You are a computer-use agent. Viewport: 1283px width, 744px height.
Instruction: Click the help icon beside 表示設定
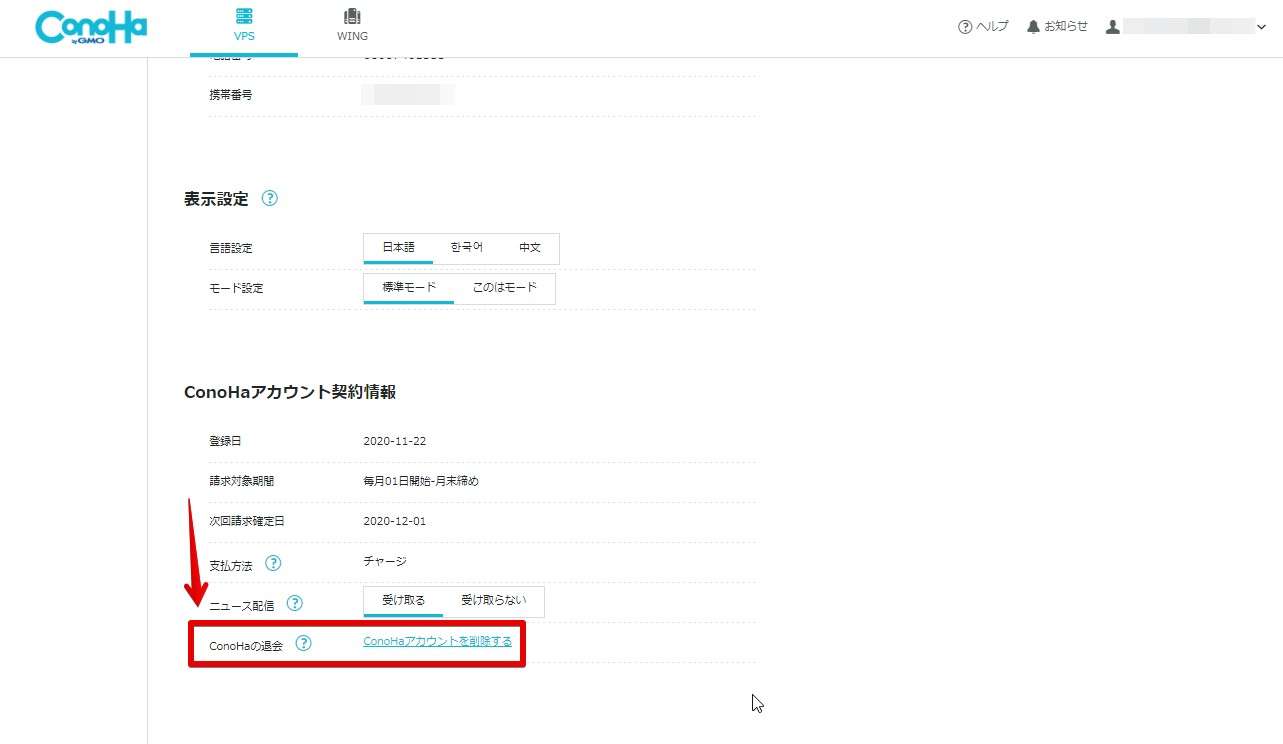click(x=269, y=198)
